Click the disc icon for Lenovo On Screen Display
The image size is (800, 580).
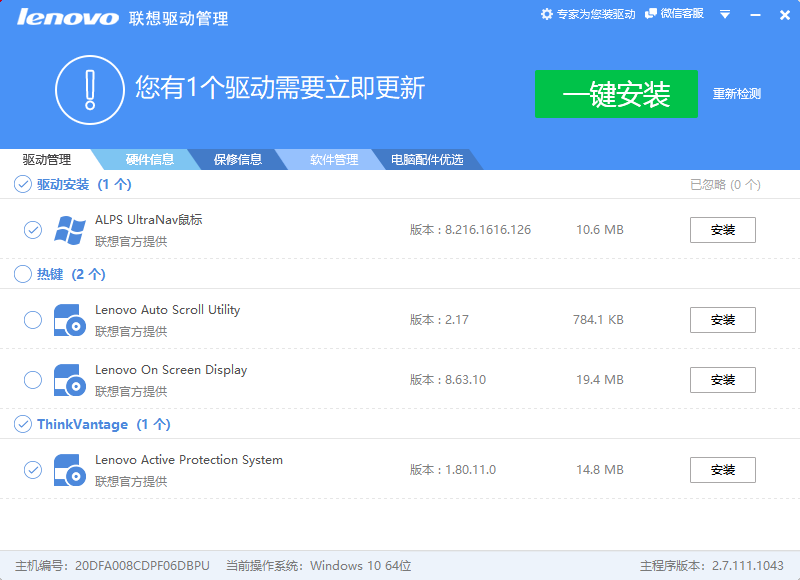click(x=70, y=380)
